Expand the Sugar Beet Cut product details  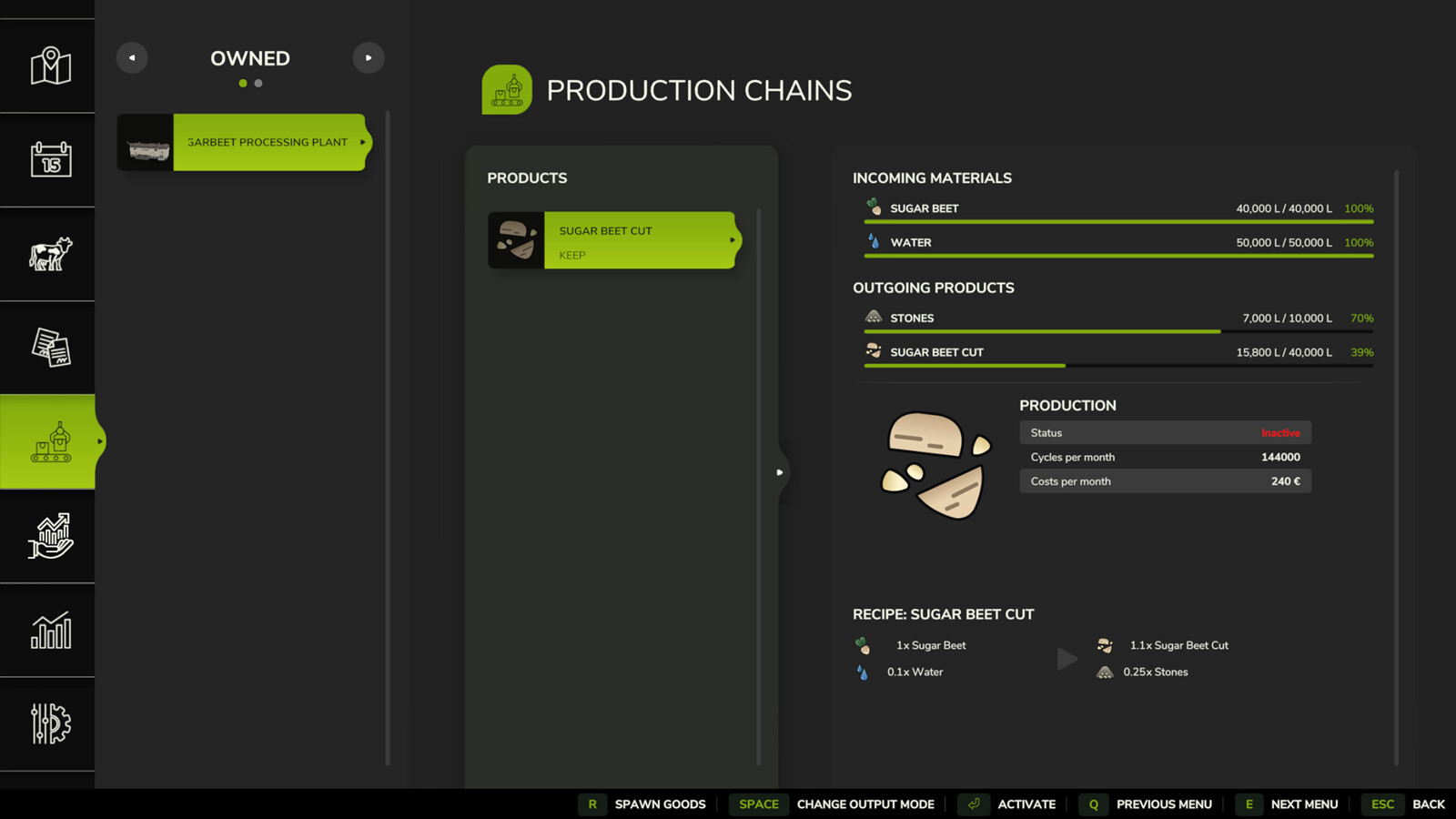[x=733, y=239]
